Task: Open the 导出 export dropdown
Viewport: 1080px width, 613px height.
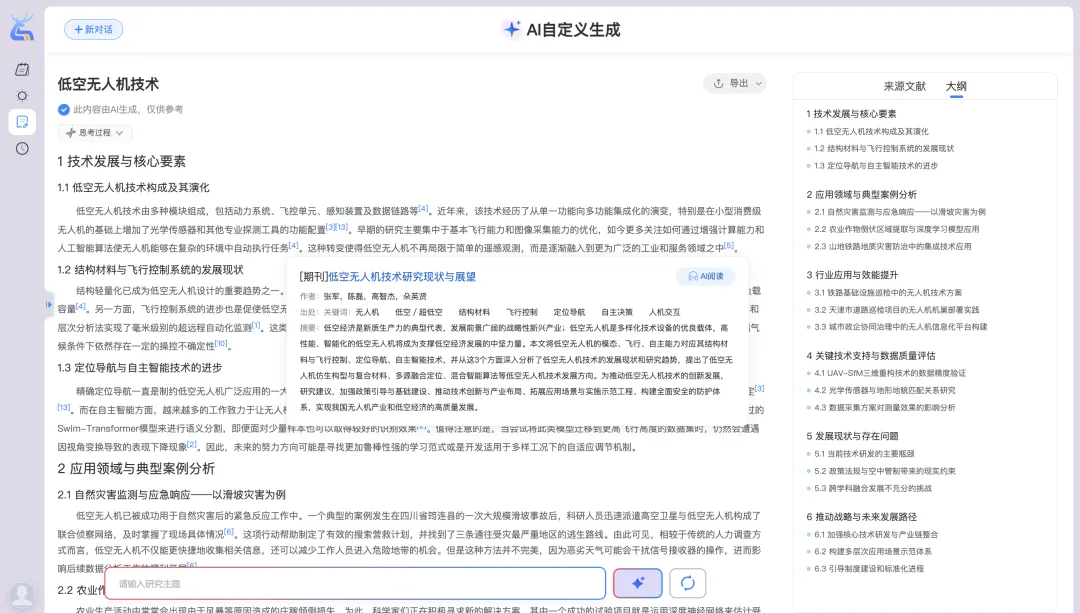Action: tap(735, 84)
